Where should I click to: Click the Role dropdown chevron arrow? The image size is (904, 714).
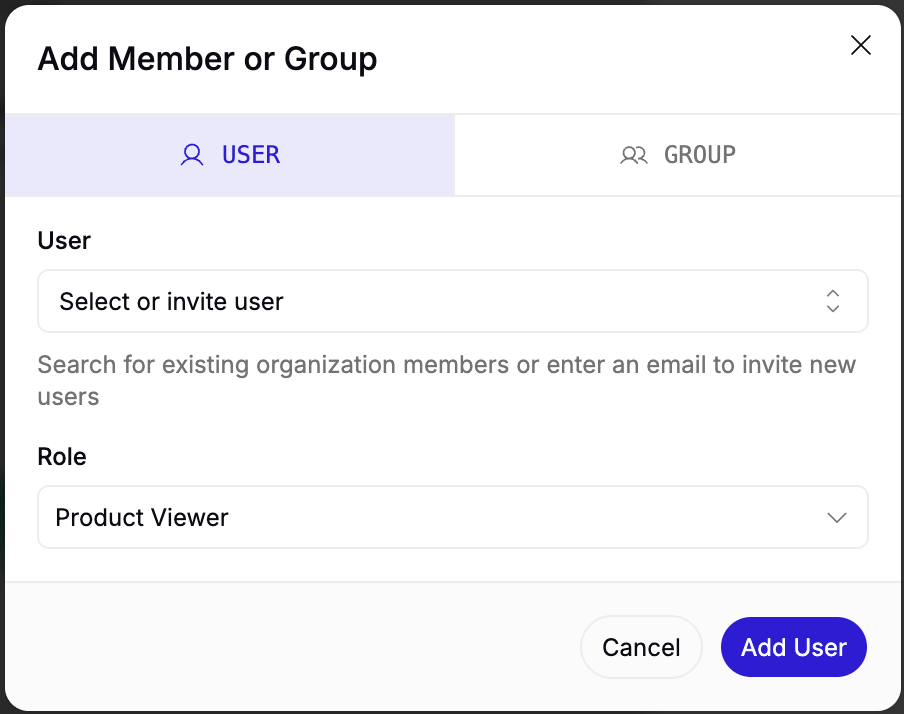[837, 517]
